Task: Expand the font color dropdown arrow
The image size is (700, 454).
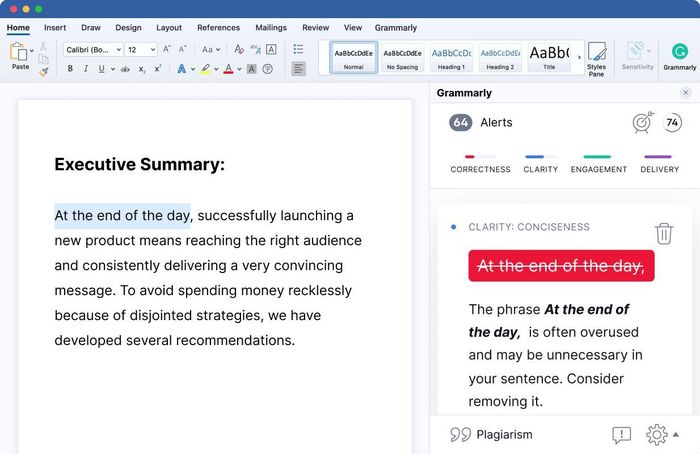Action: tap(239, 69)
